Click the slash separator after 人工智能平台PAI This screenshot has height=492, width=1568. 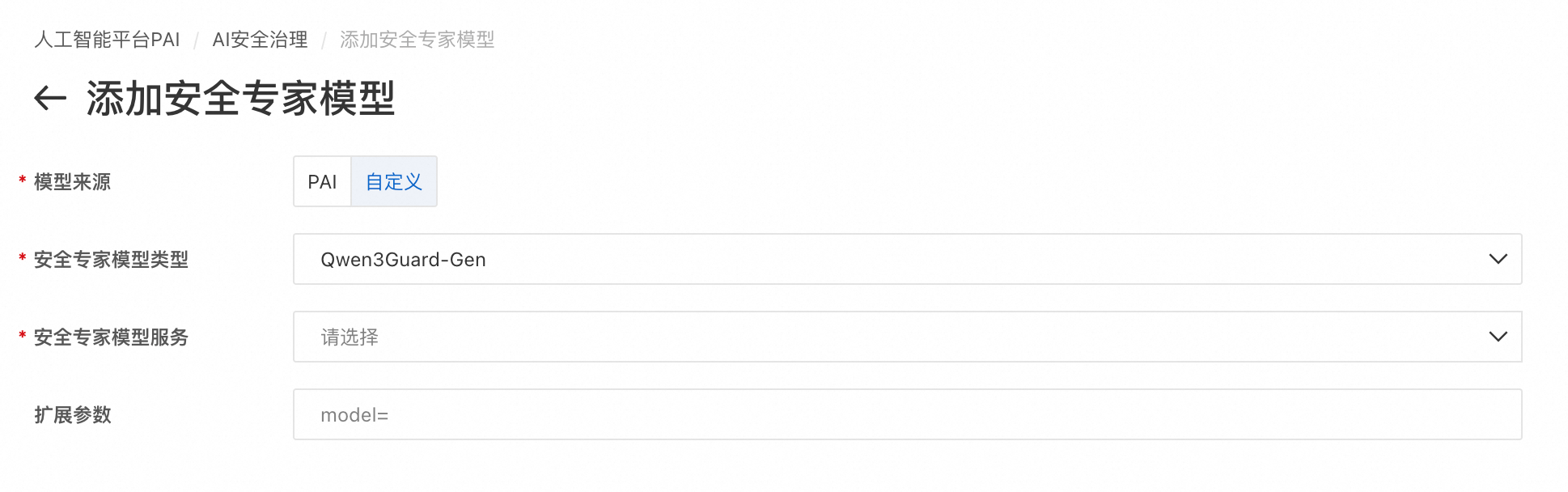click(x=196, y=40)
